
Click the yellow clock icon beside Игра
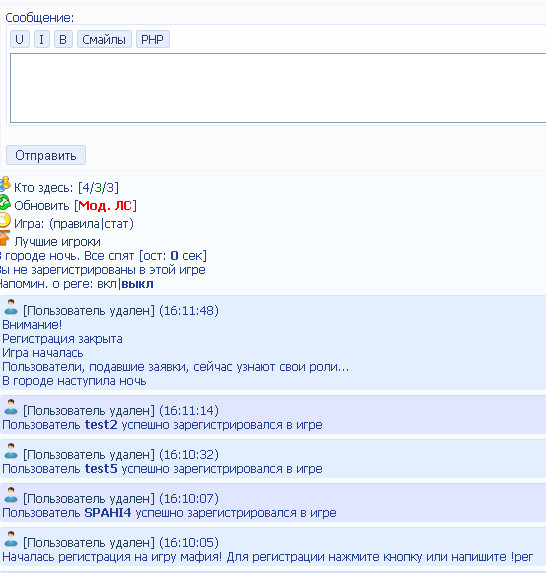(x=5, y=220)
